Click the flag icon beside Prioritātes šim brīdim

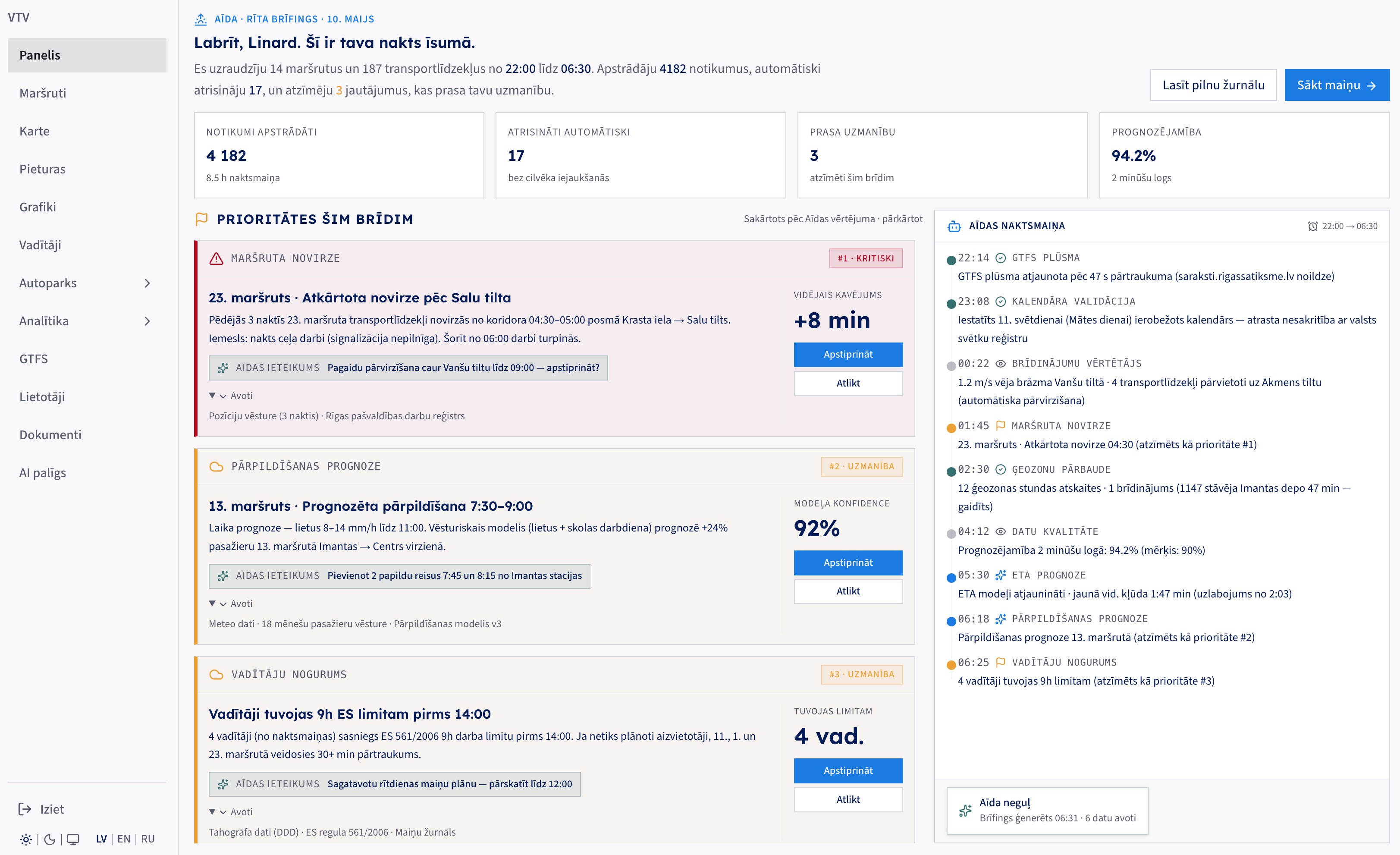(201, 219)
